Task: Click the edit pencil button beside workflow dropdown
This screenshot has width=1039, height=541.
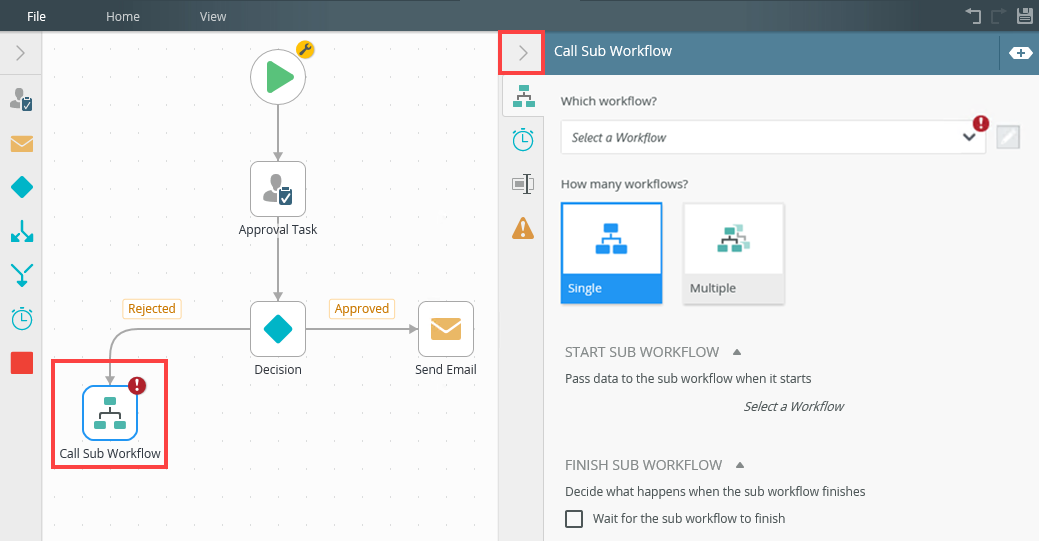Action: point(1008,137)
